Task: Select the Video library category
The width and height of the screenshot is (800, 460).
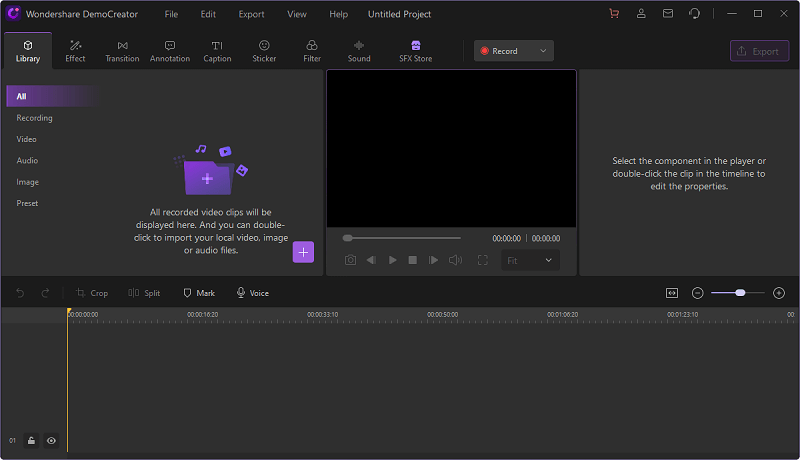Action: tap(27, 139)
